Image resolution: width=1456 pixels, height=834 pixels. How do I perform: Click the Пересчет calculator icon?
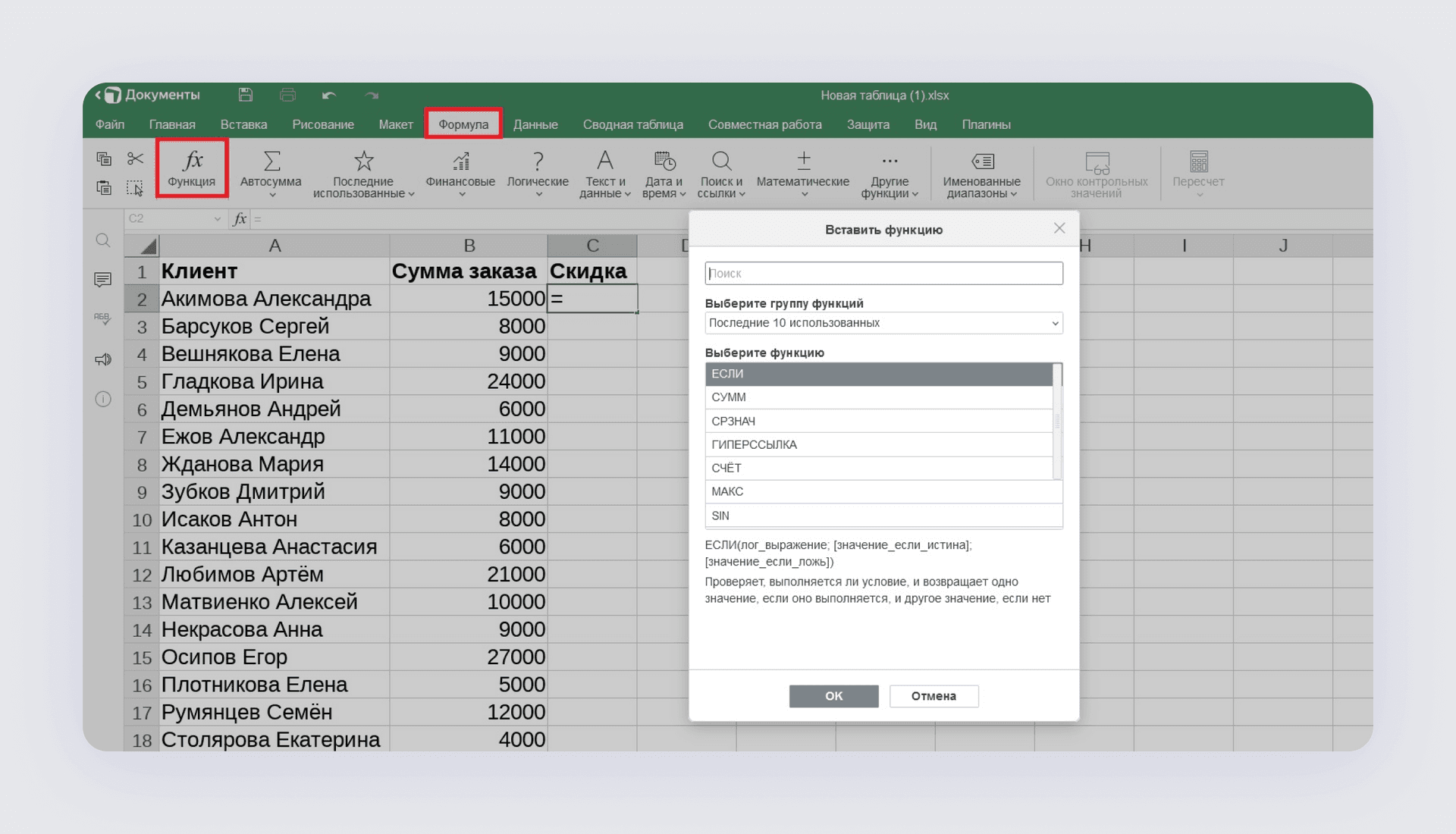click(1199, 161)
